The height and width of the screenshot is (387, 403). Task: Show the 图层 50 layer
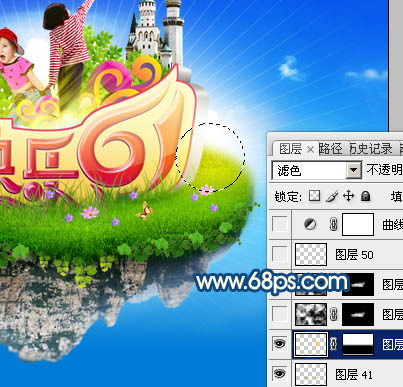279,254
